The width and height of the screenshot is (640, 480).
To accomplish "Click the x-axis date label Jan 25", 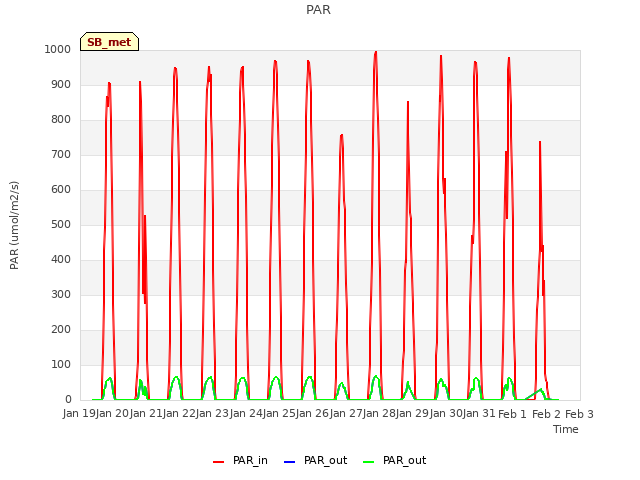I will [279, 414].
